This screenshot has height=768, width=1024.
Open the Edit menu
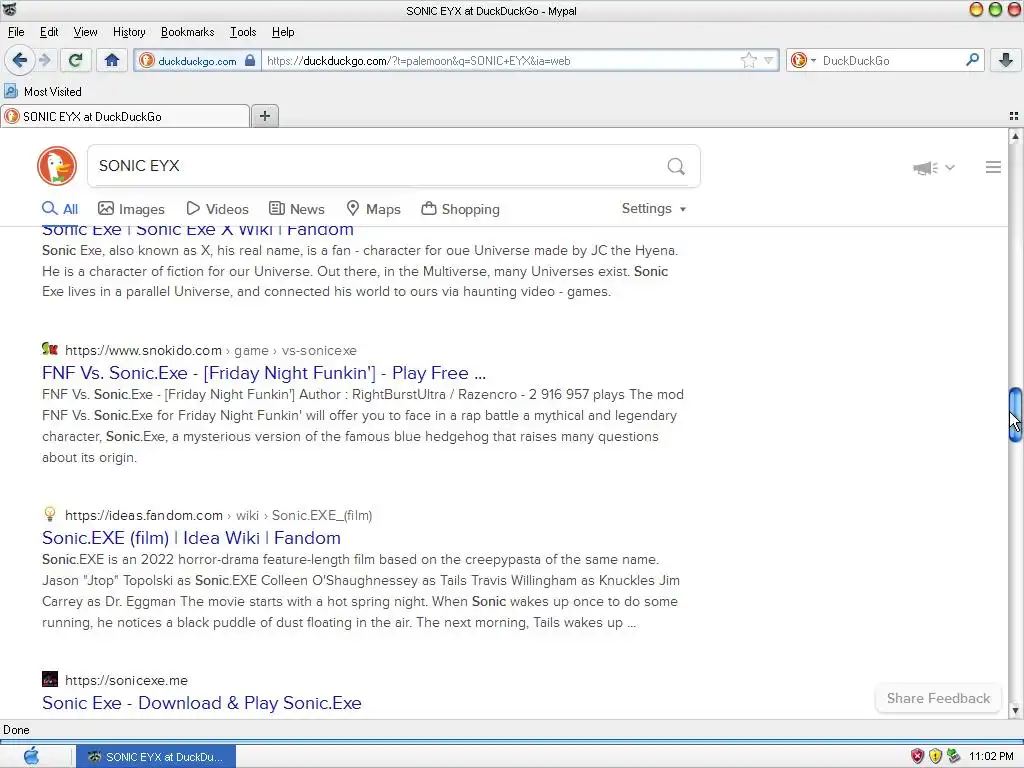point(49,32)
